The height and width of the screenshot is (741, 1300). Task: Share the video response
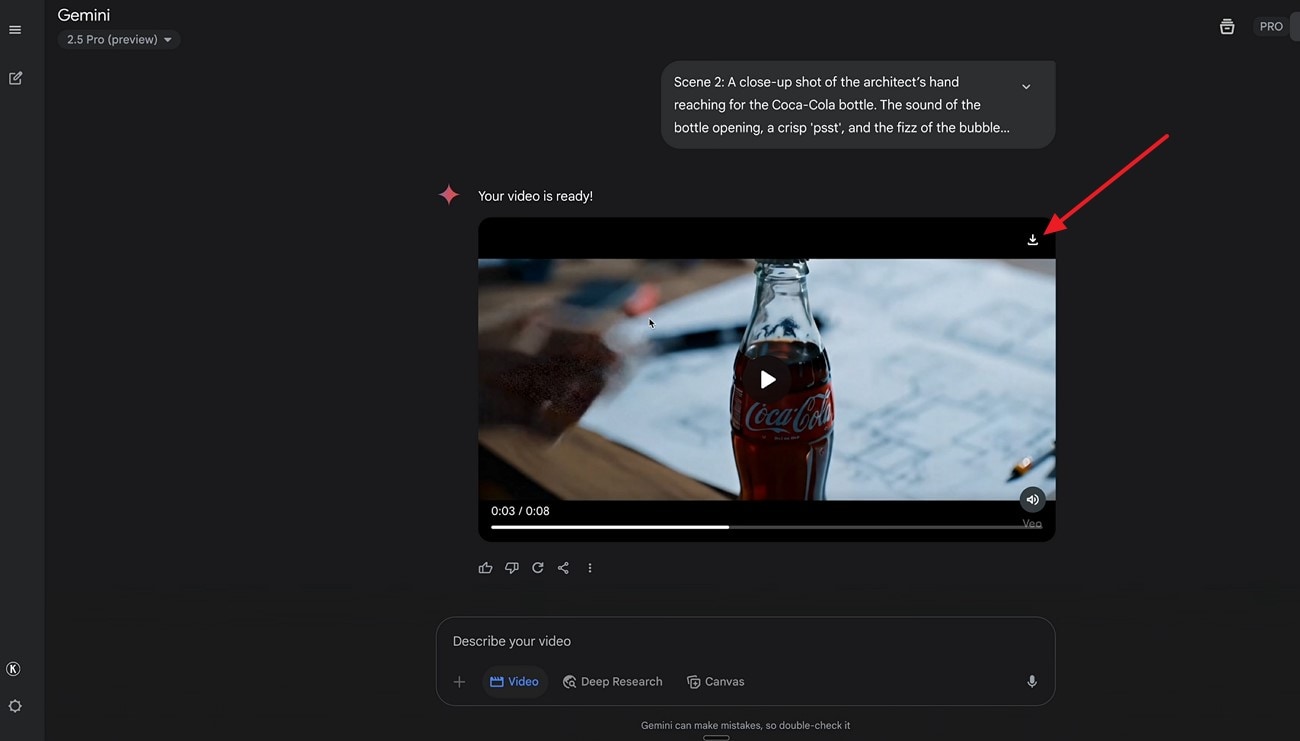[563, 568]
